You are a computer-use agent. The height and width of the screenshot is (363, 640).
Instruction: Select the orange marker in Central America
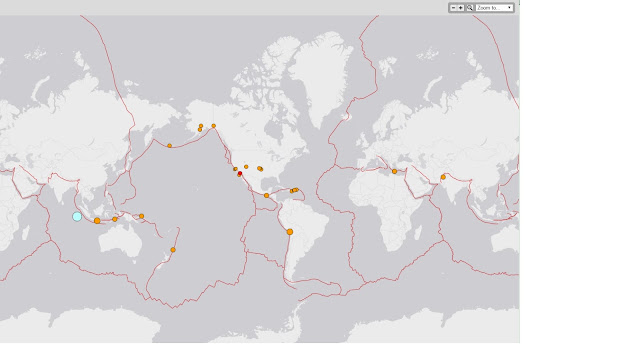pos(267,196)
